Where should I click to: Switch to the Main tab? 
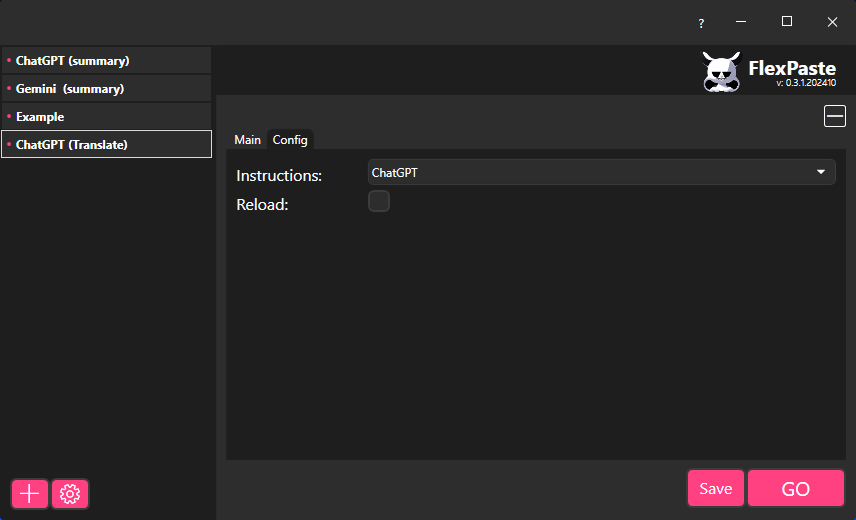(247, 140)
